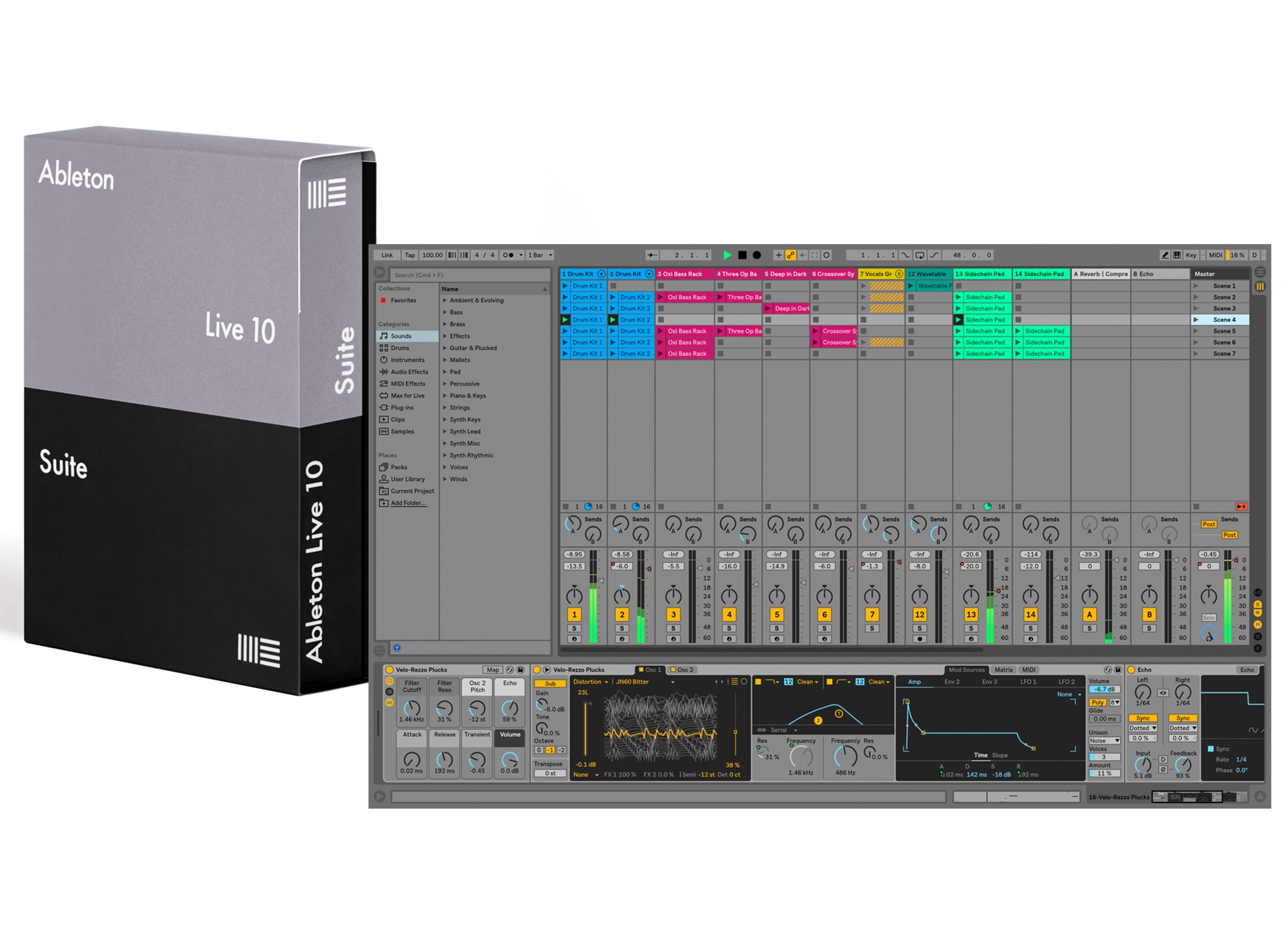Click track 3 pan knob
Viewport: 1288px width, 937px height.
click(673, 595)
